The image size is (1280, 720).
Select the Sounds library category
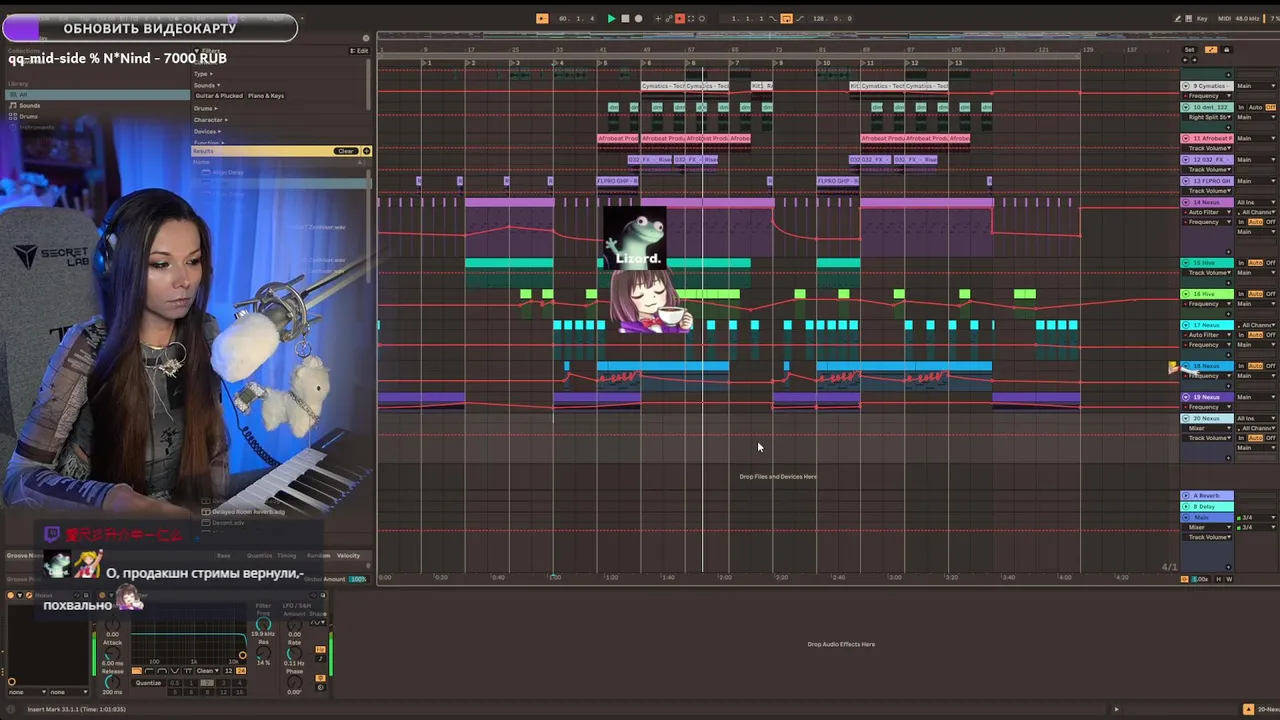(30, 105)
